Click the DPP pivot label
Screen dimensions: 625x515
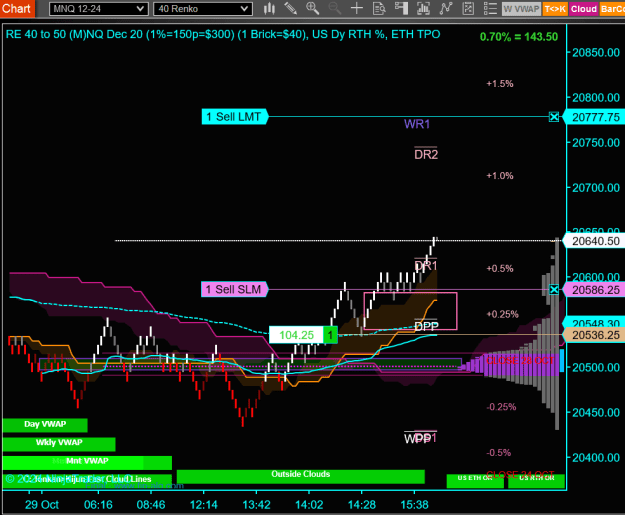pos(426,326)
